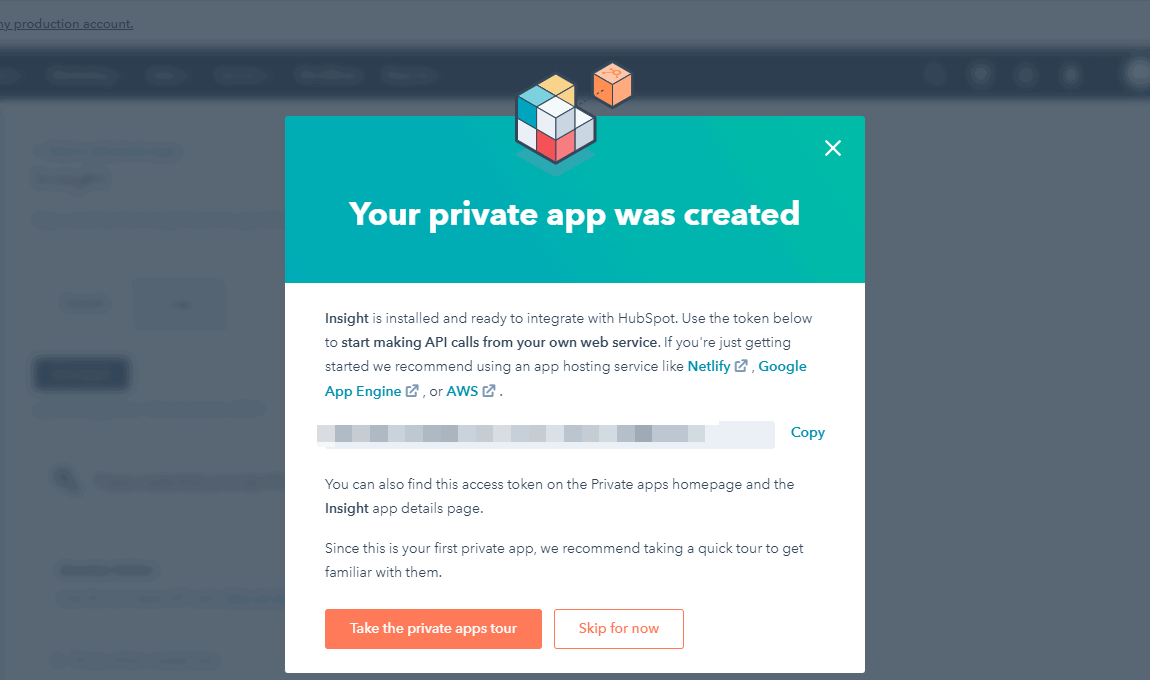The image size is (1150, 680).
Task: Click the Take the private apps tour button
Action: coord(433,629)
